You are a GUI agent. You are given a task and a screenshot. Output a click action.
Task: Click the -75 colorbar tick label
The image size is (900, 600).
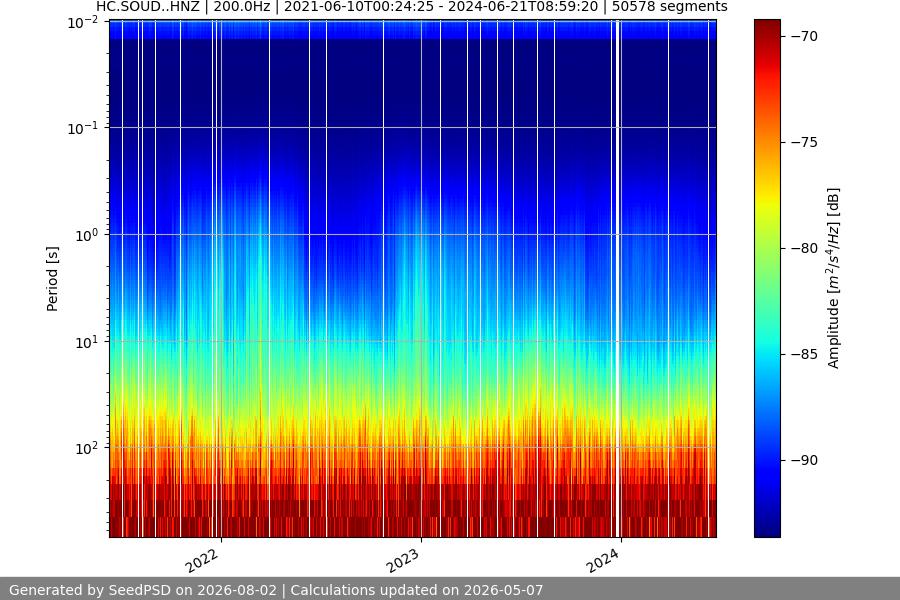[x=804, y=142]
